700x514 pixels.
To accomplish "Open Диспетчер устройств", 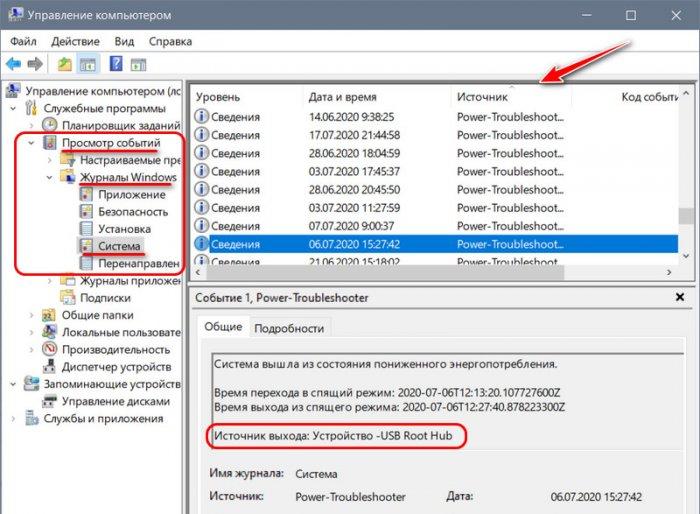I will pyautogui.click(x=116, y=367).
